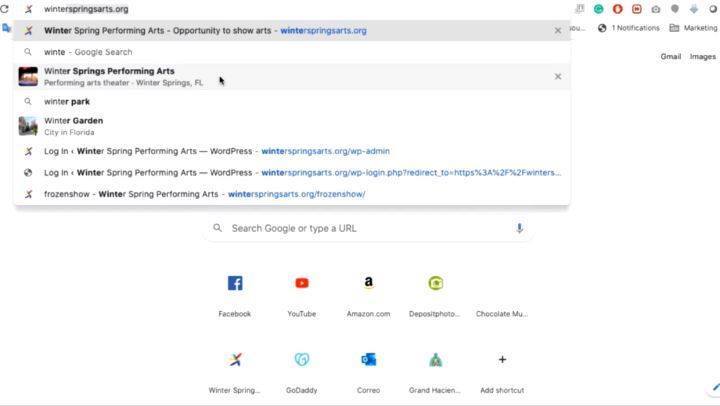720x406 pixels.
Task: Open the Images link
Action: point(703,56)
